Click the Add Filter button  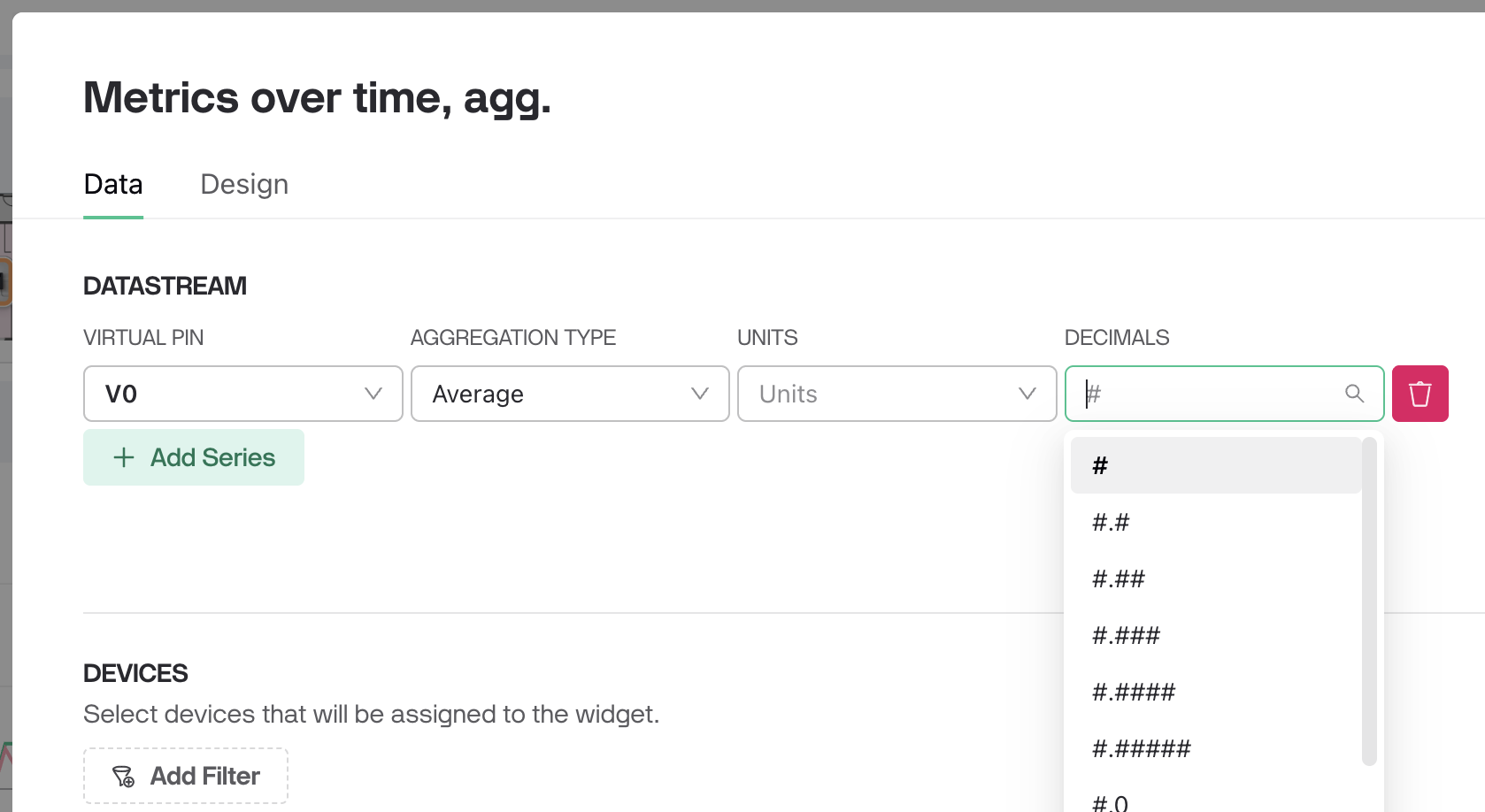coord(186,776)
